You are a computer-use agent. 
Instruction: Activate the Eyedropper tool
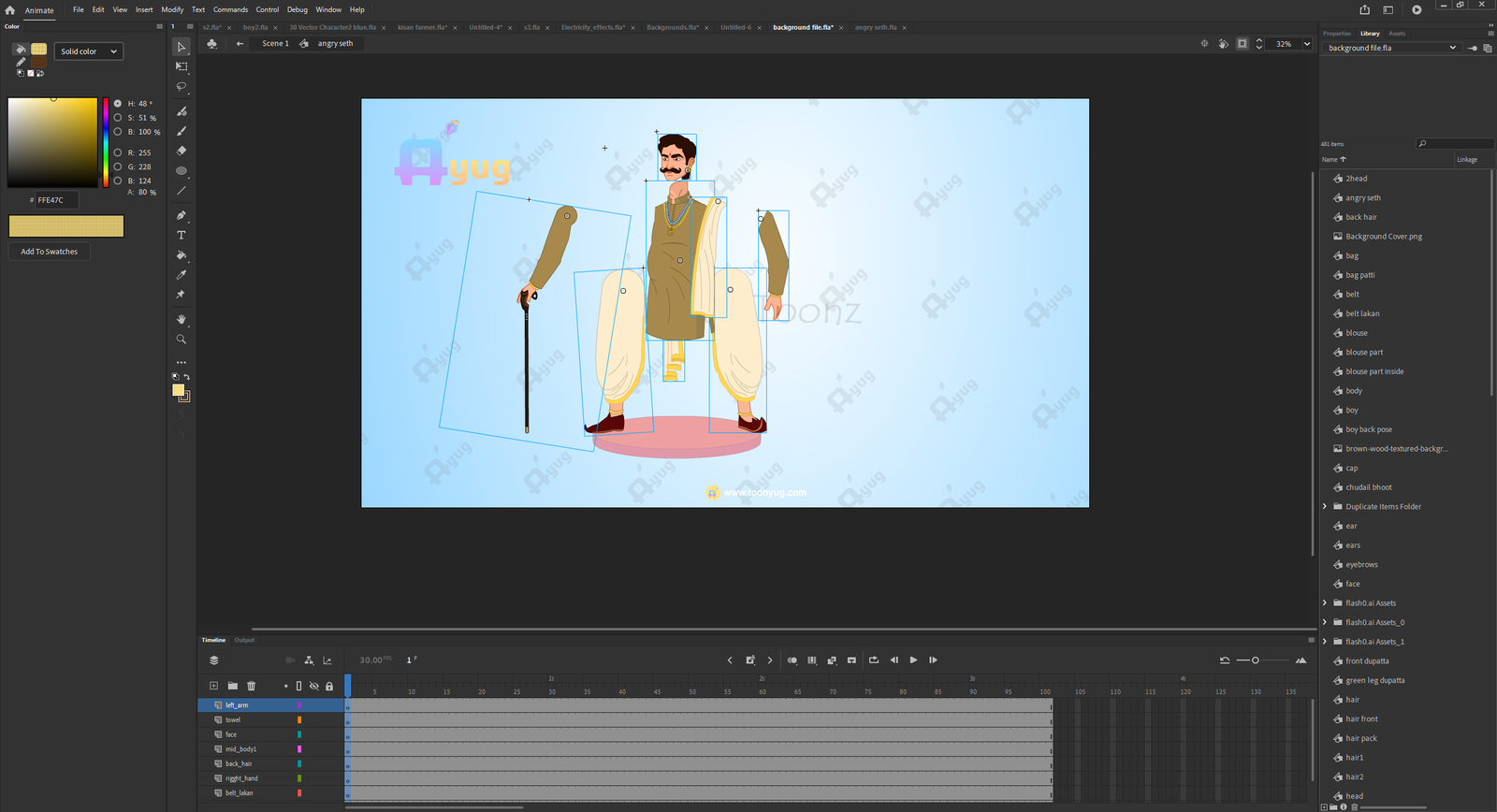pos(182,275)
